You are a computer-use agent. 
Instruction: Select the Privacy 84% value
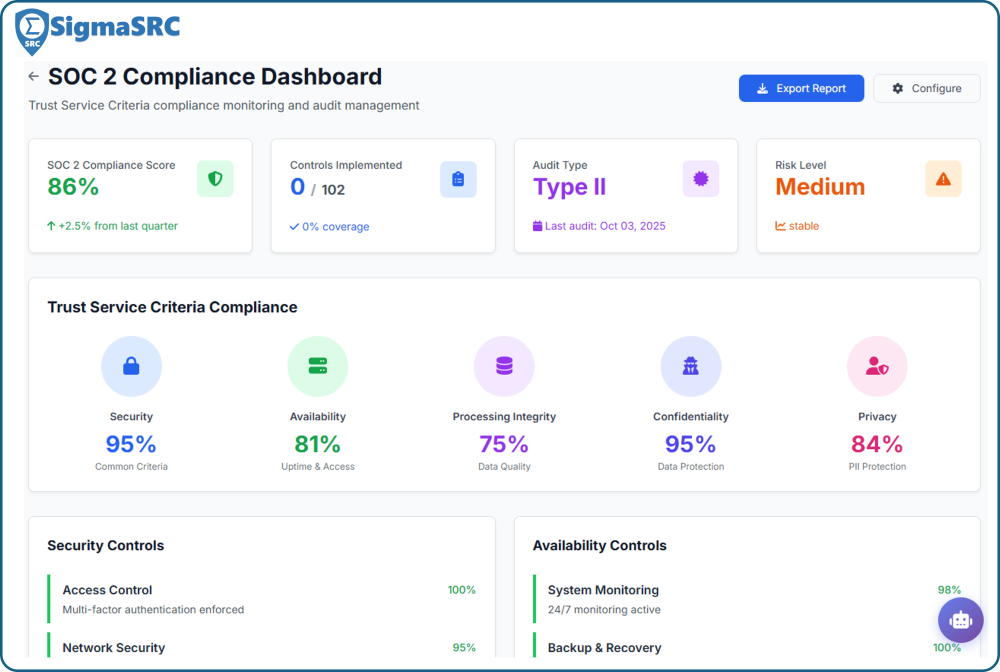coord(877,444)
